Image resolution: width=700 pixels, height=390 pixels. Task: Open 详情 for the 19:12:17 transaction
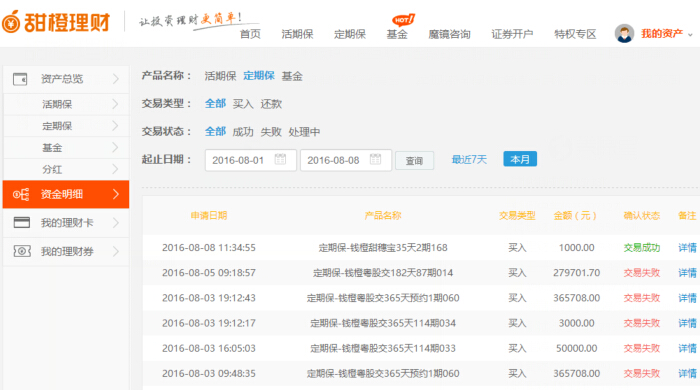(687, 323)
